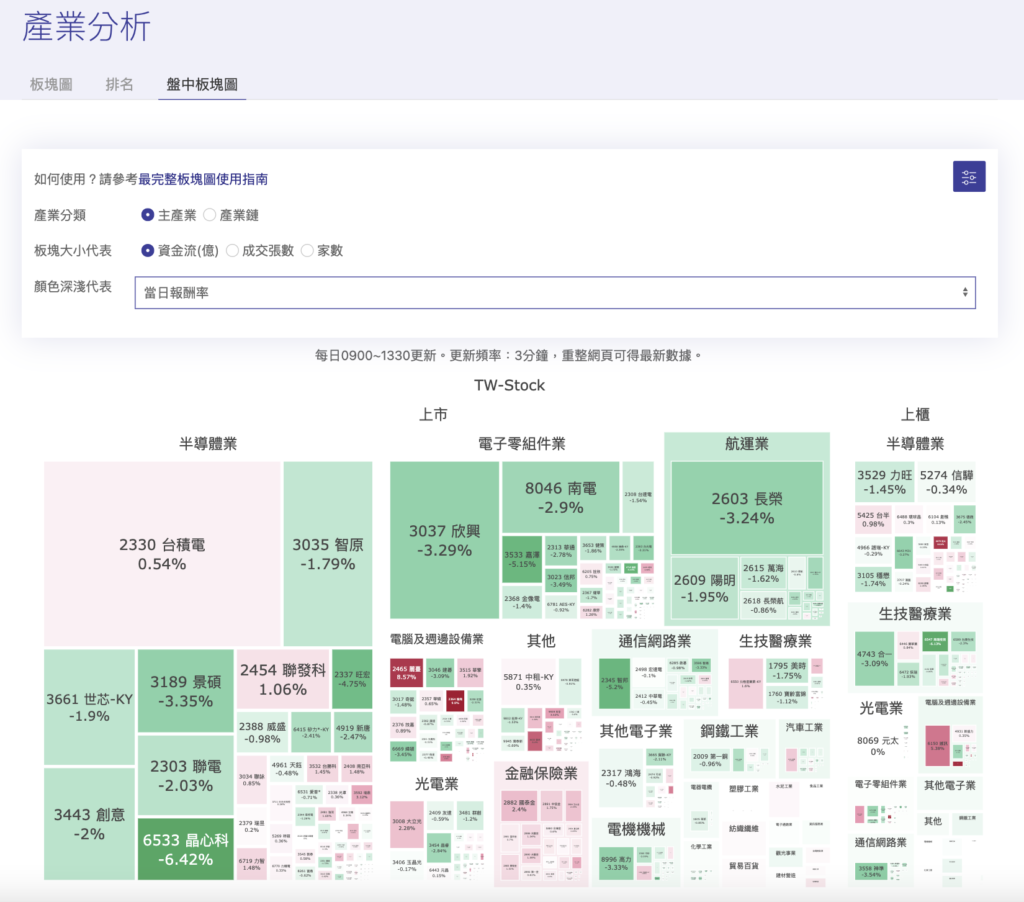Viewport: 1024px width, 902px height.
Task: Click the 其他電子業 header under 上市
Action: pos(635,731)
